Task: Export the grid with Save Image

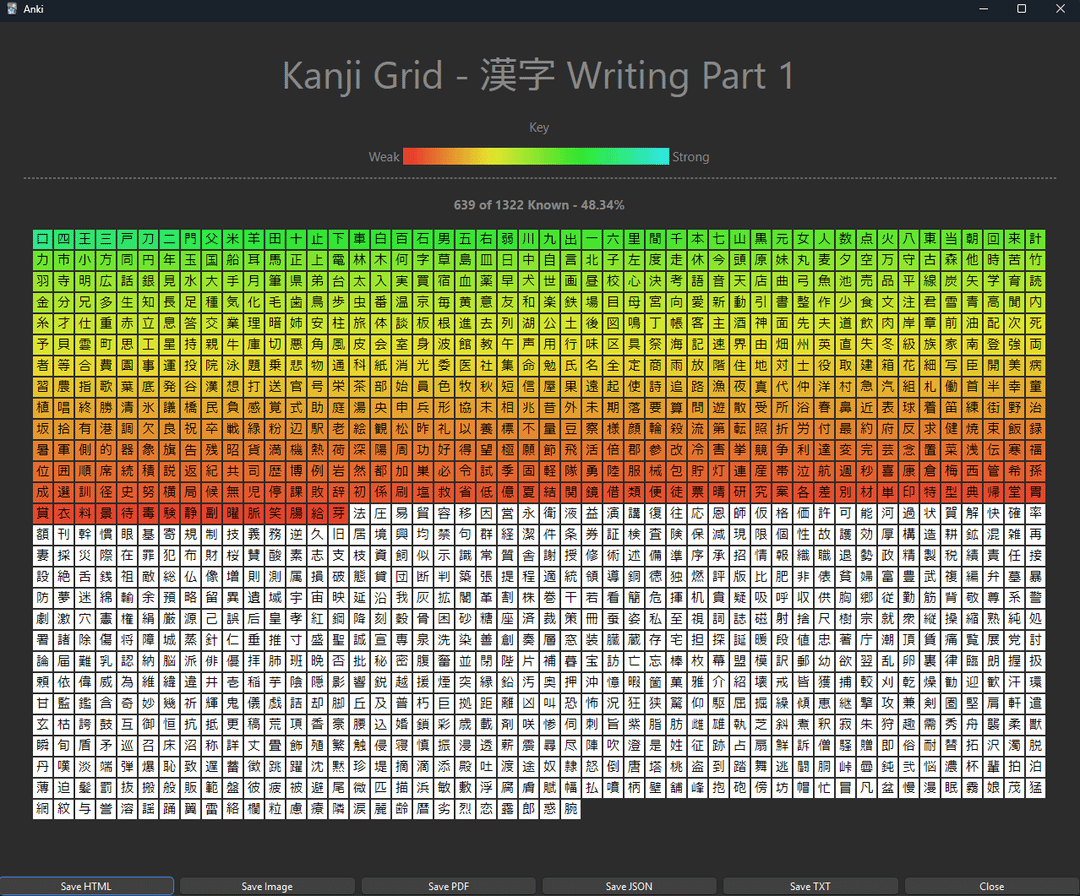Action: (x=267, y=886)
